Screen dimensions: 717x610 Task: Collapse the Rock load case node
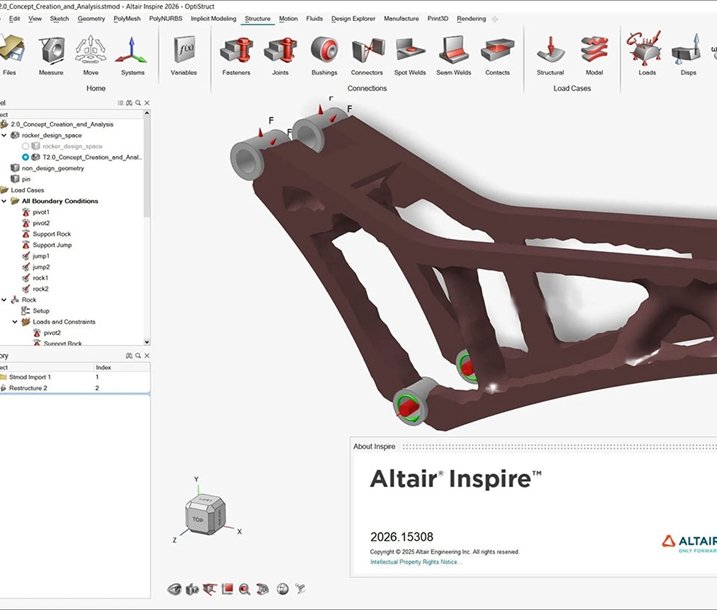click(x=4, y=300)
